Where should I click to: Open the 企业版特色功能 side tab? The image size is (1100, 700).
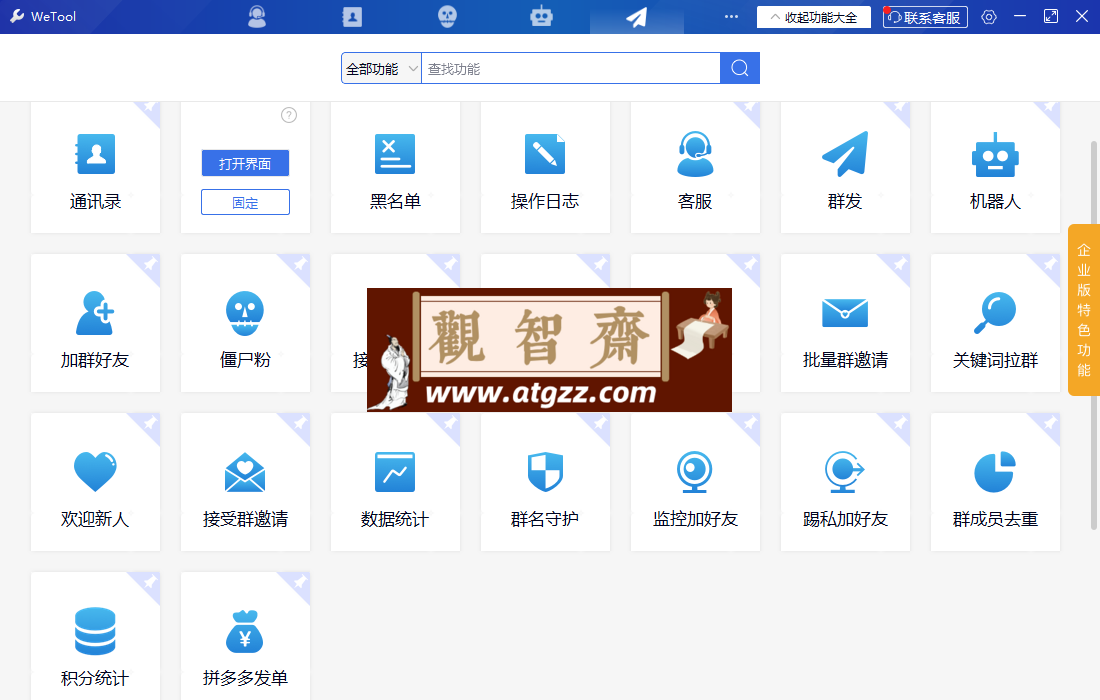[1084, 310]
